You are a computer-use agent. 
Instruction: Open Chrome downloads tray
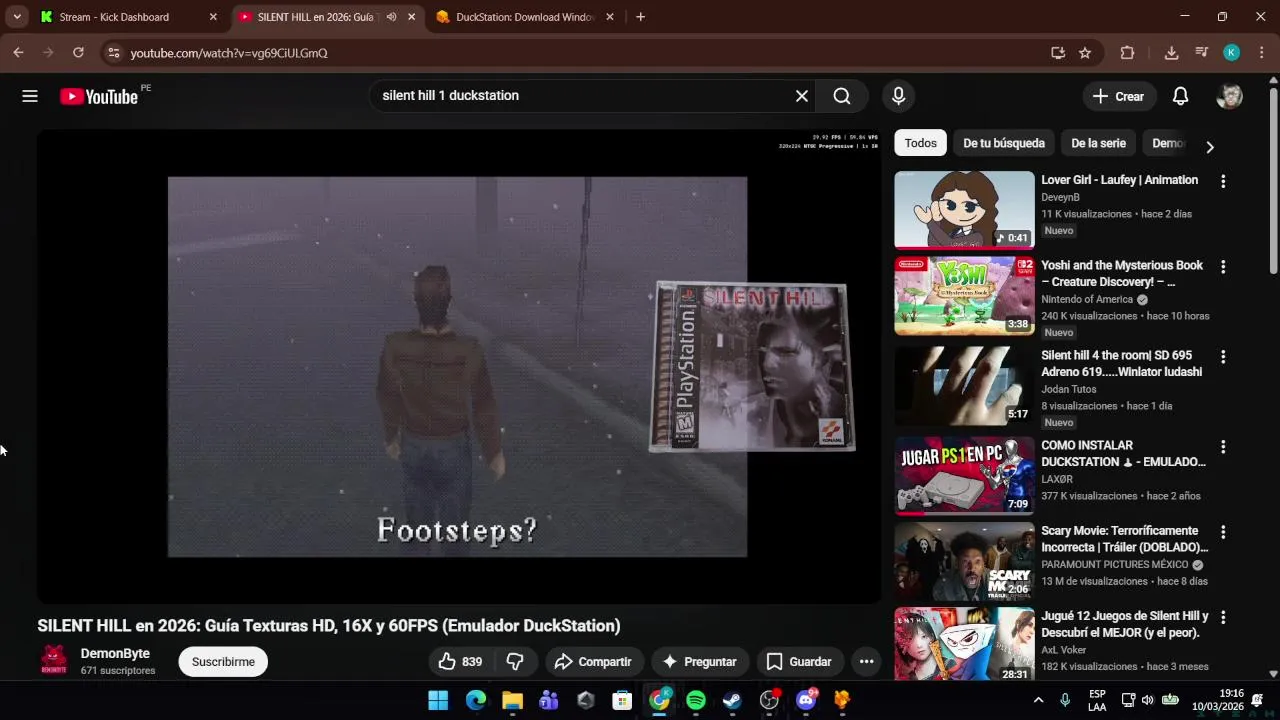[x=1171, y=53]
